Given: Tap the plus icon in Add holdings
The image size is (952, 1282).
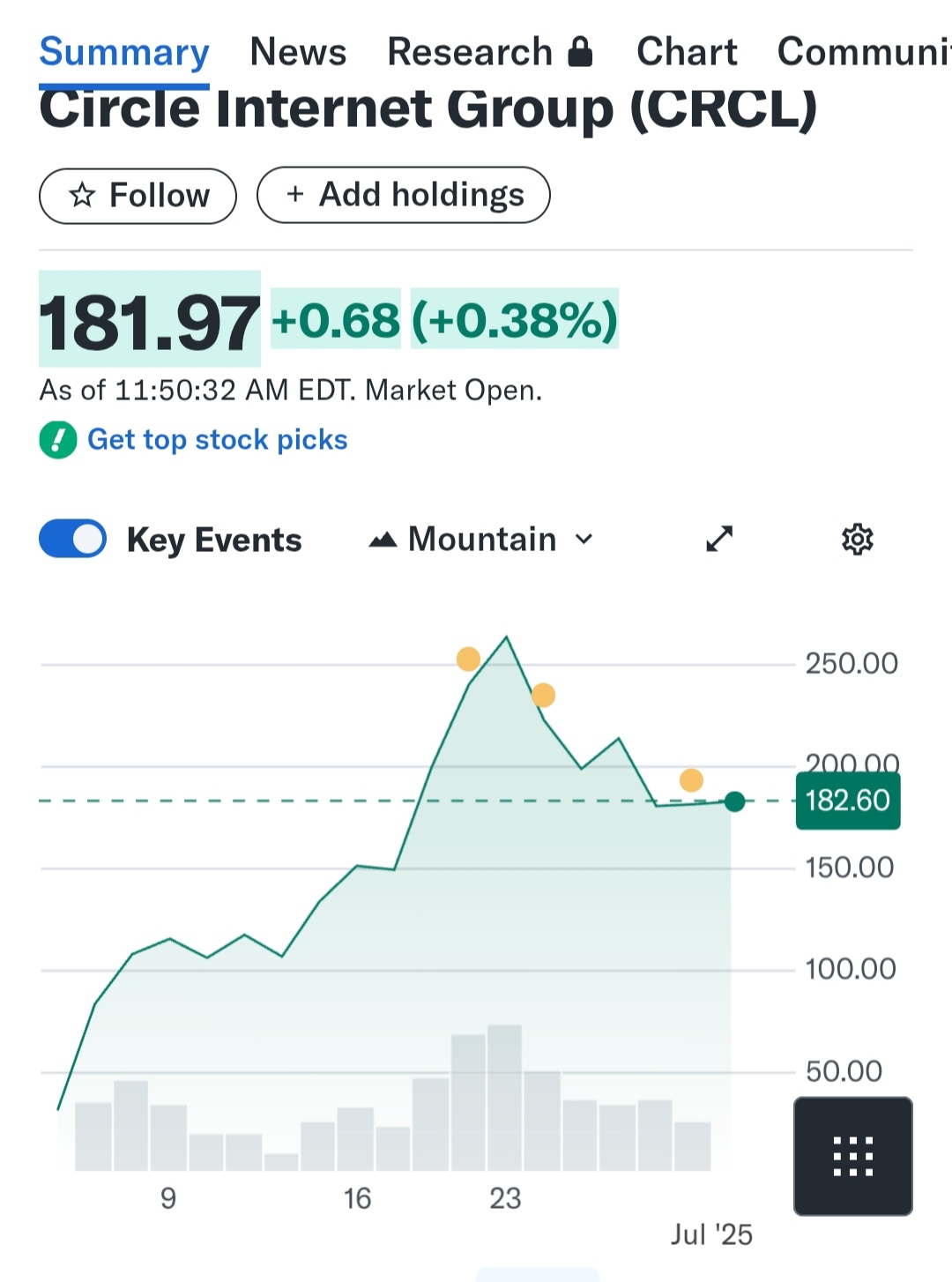Looking at the screenshot, I should click(295, 194).
